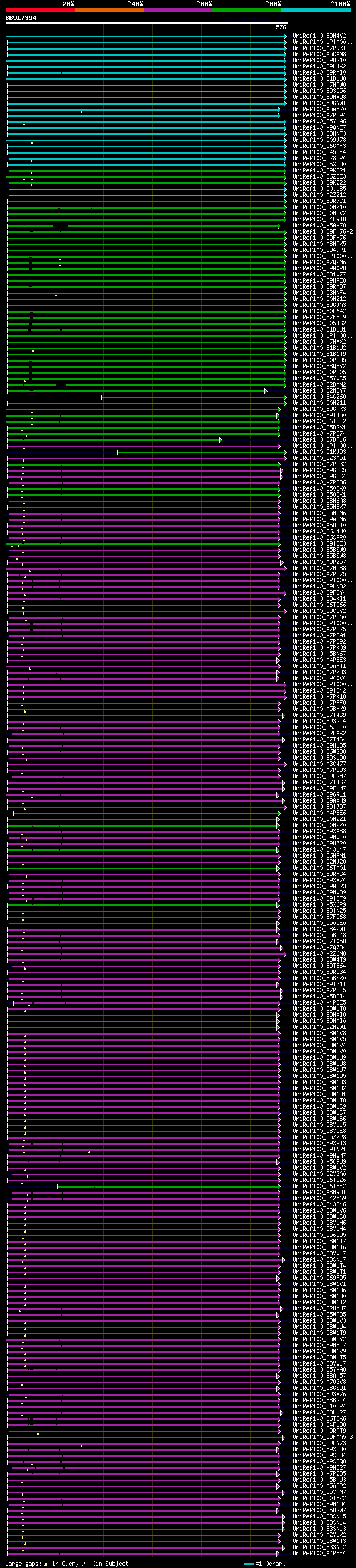Click the UniRef100_Q2MIY7 hit label
356x1568 pixels.
[x=319, y=391]
